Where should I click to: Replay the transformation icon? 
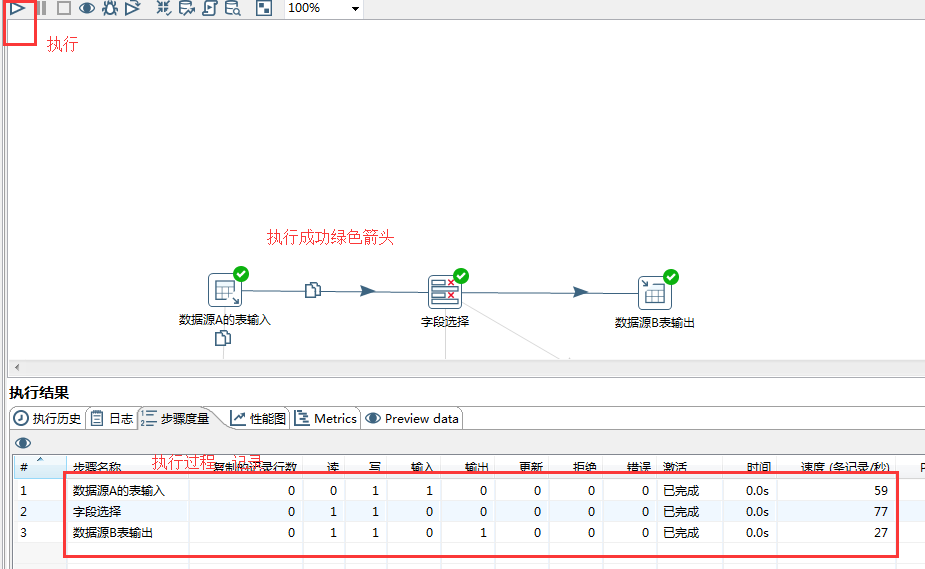pos(133,8)
